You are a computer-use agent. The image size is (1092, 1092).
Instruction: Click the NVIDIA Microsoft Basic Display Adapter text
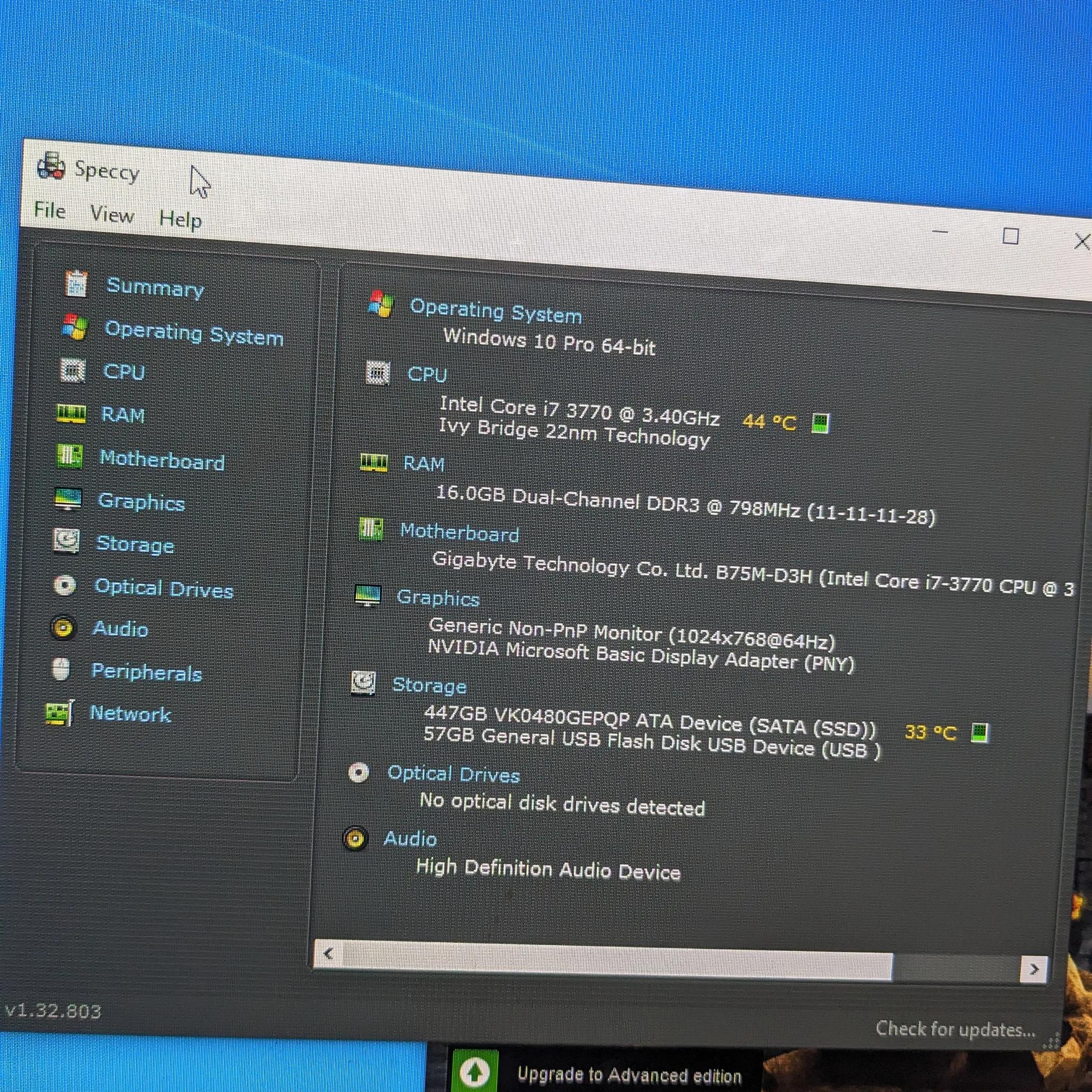point(641,656)
